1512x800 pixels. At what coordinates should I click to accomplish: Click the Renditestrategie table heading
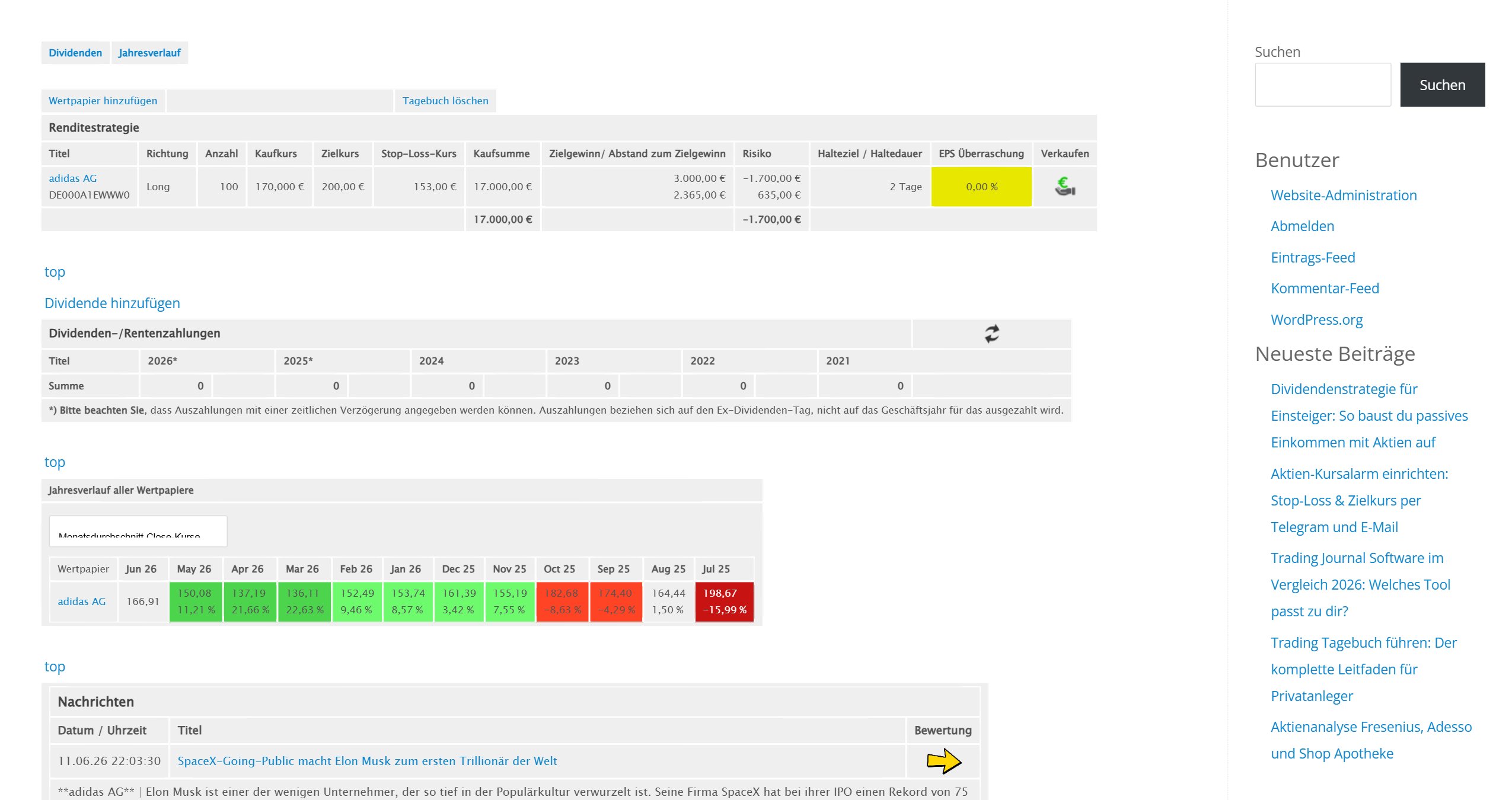click(94, 128)
